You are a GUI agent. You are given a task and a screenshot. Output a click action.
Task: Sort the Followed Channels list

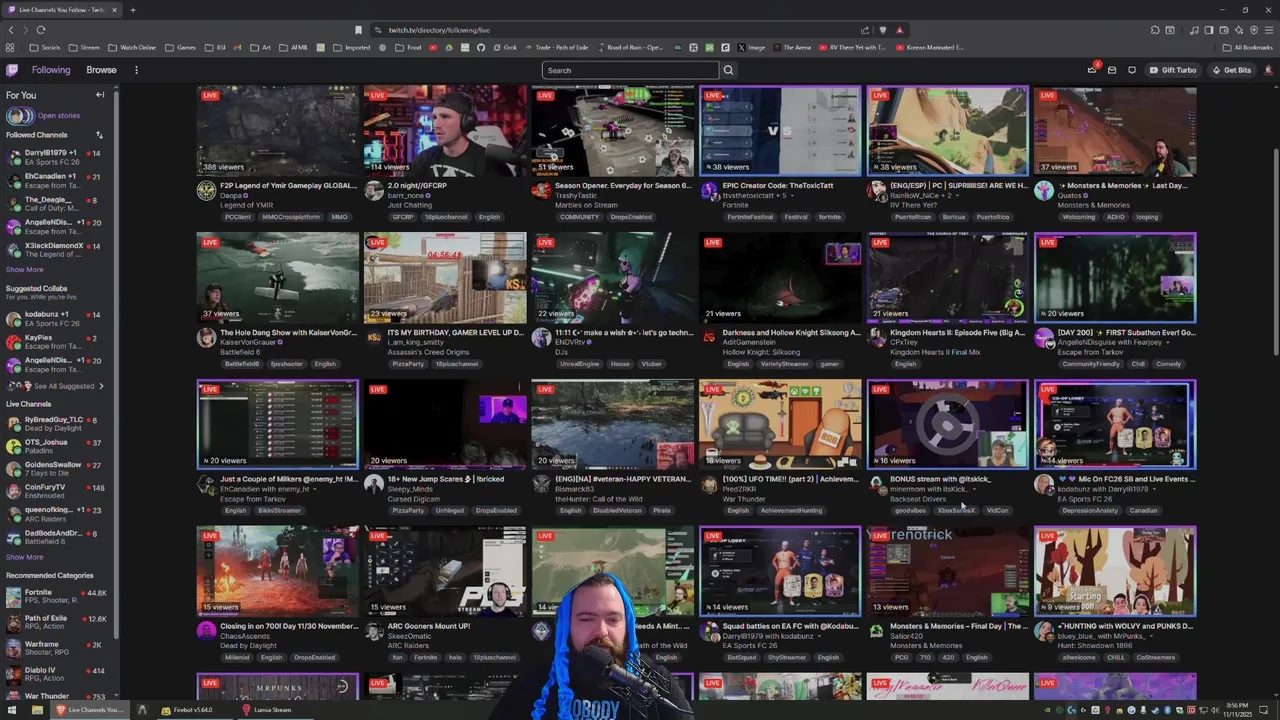[x=99, y=135]
